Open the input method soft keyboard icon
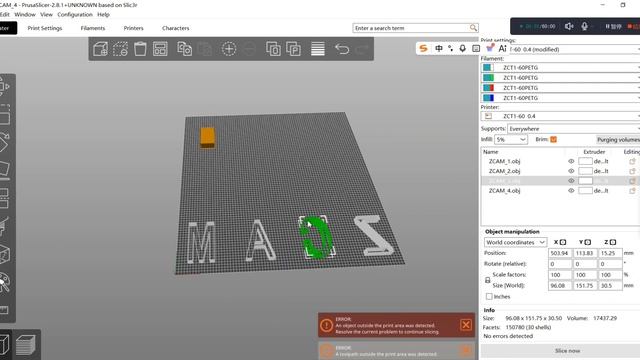The image size is (640, 360). click(x=476, y=48)
